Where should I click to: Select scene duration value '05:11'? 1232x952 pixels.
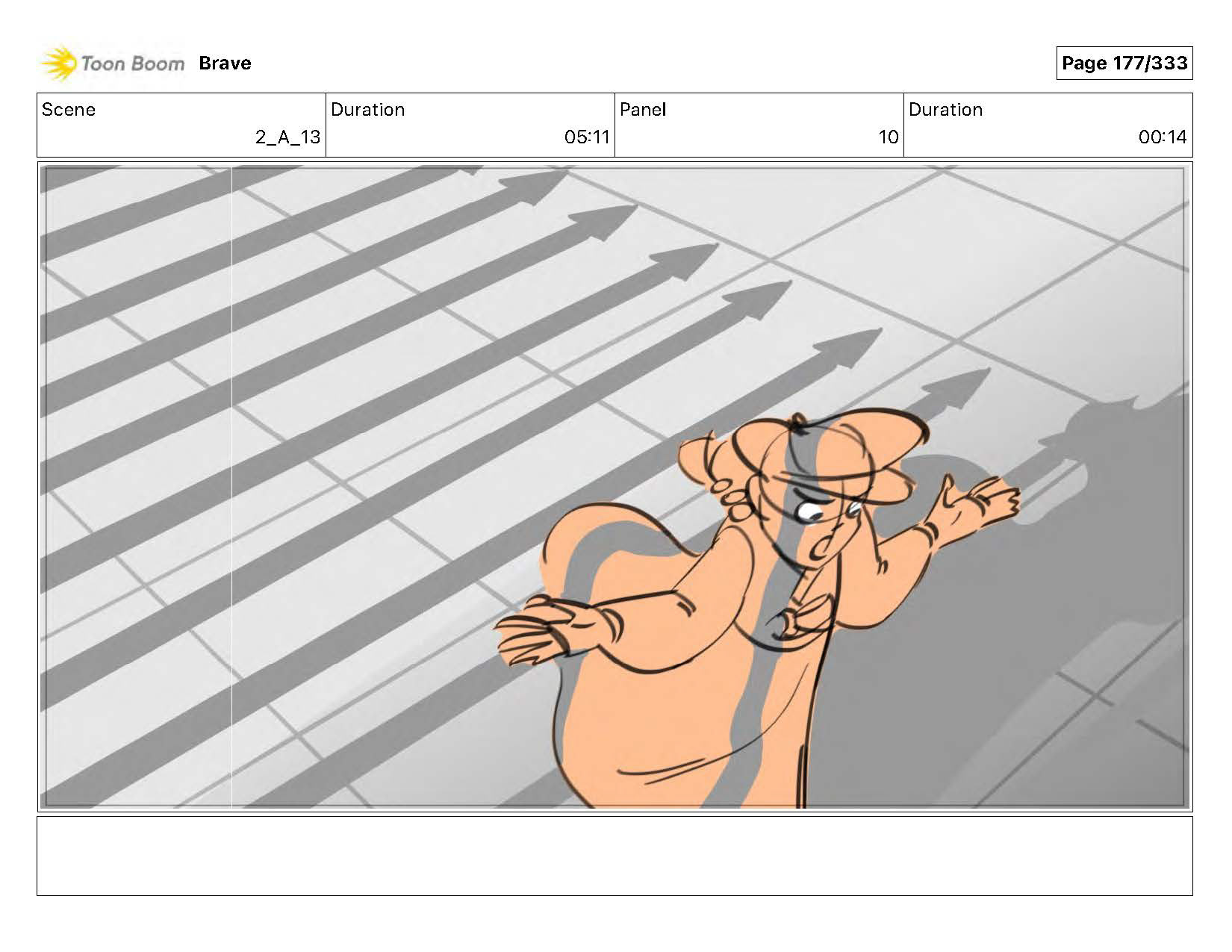(x=587, y=137)
